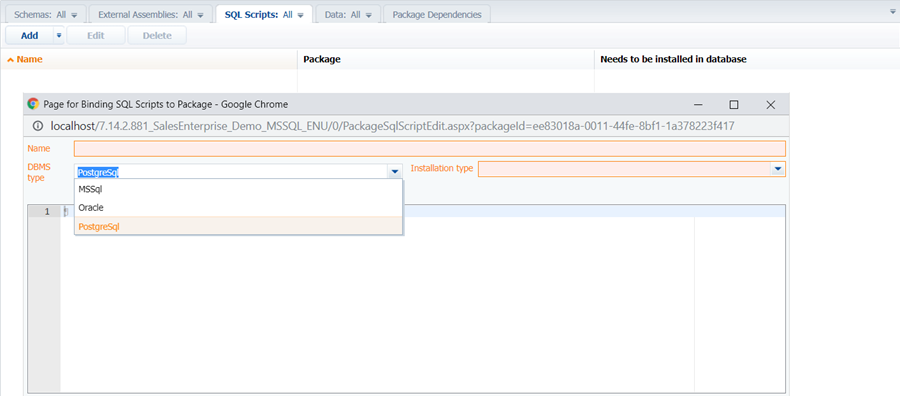This screenshot has width=900, height=396.
Task: Close the SQL script binding popup
Action: pyautogui.click(x=771, y=104)
